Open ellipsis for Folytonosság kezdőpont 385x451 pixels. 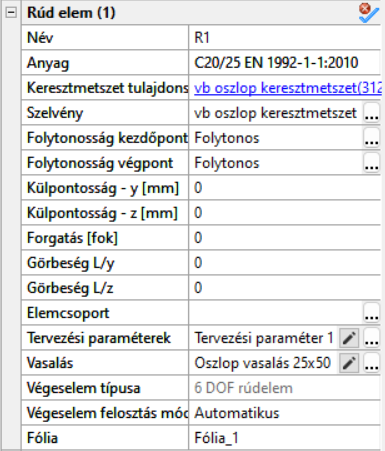point(371,138)
